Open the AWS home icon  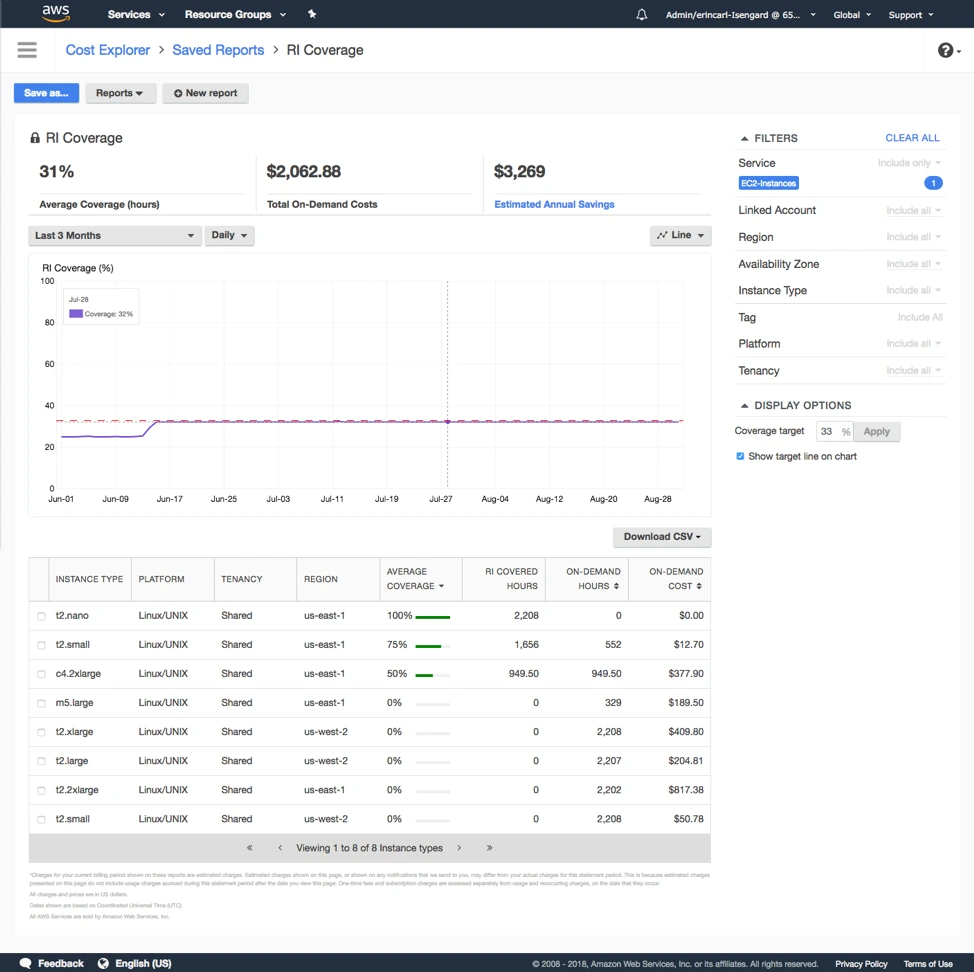(55, 14)
